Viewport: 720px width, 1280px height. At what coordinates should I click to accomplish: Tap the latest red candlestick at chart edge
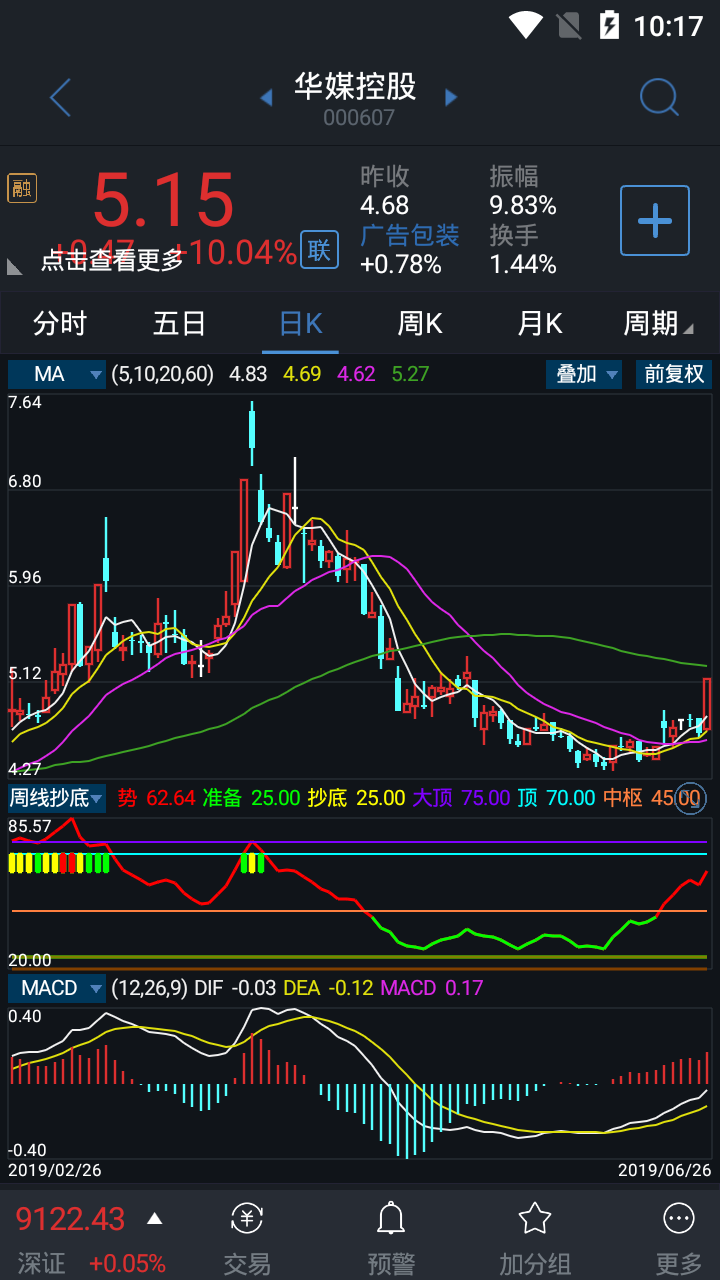(x=707, y=703)
